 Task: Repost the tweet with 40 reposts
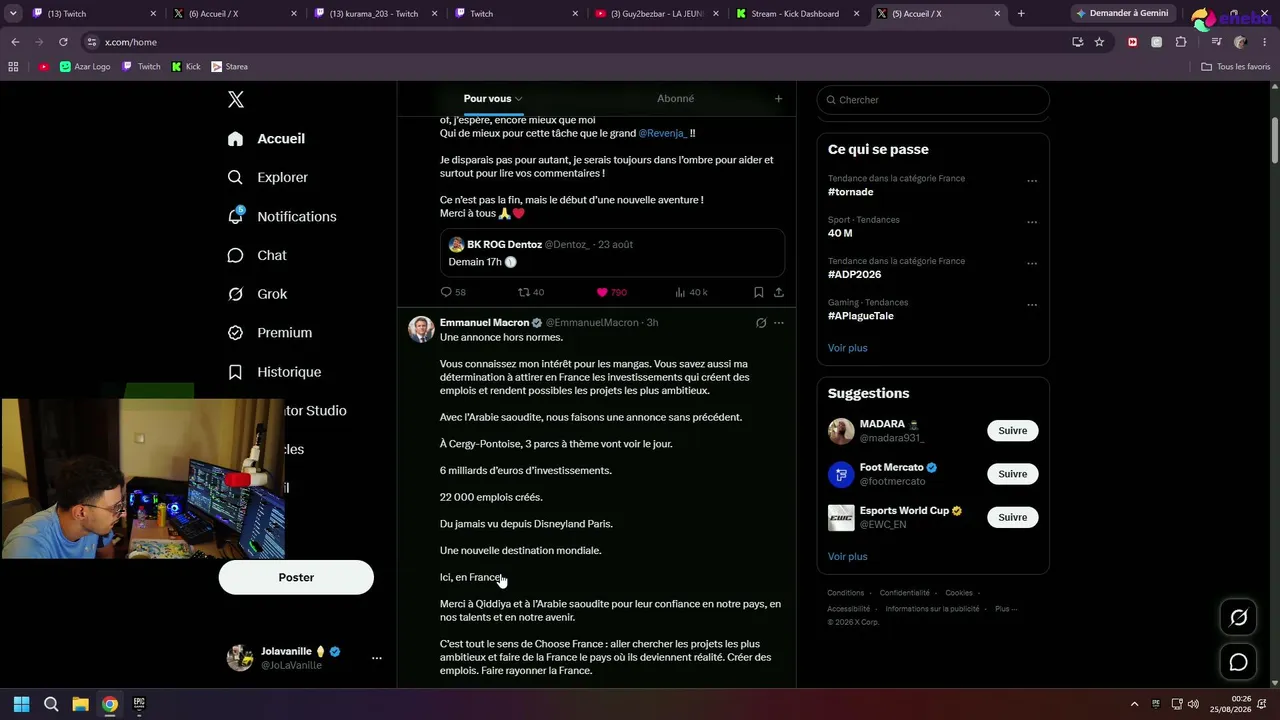(x=531, y=292)
